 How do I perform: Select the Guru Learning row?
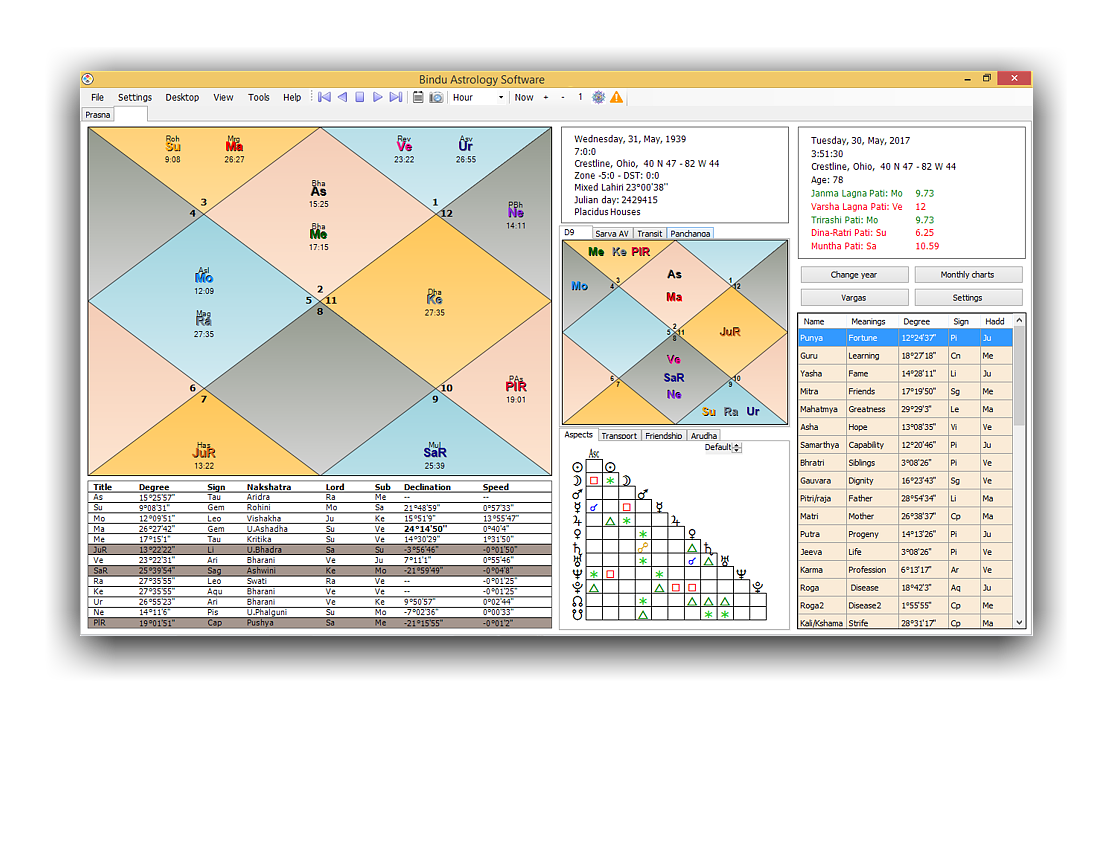[906, 355]
